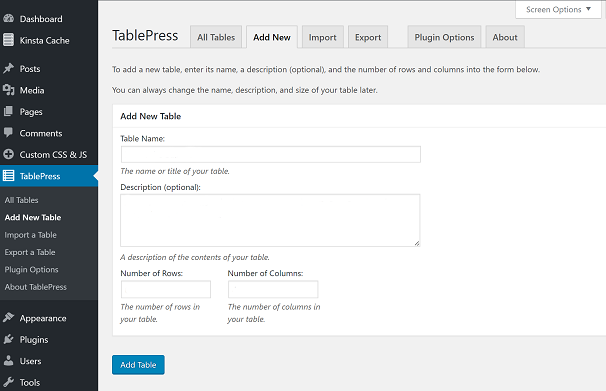Click the 'Table Name:' label

[x=143, y=139]
